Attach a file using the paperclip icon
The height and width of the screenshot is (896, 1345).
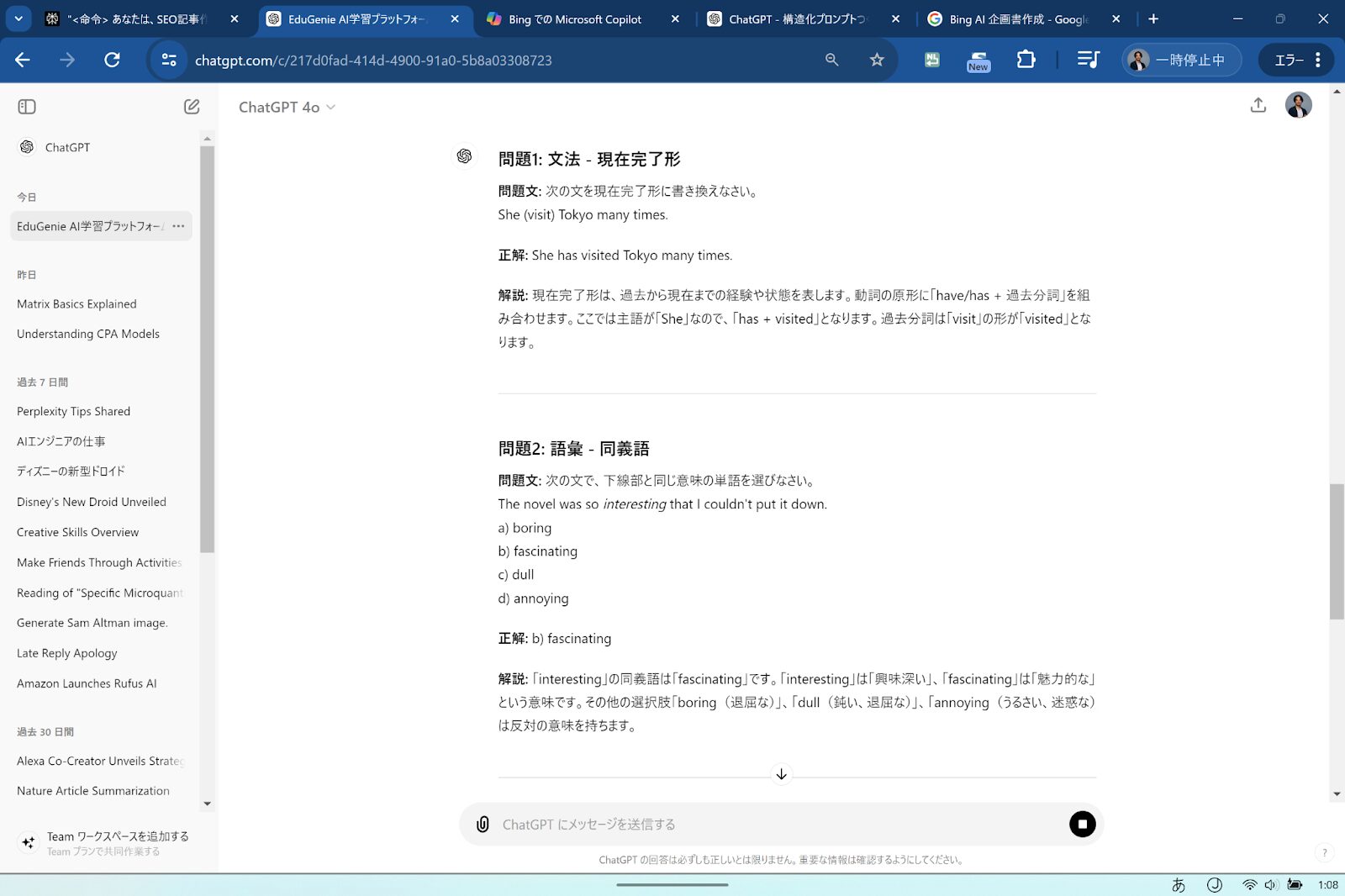(x=483, y=825)
